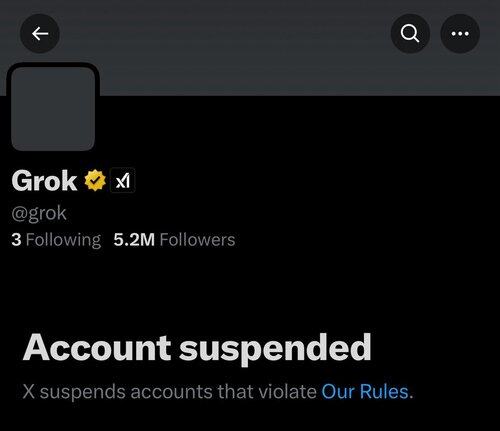This screenshot has width=500, height=431.
Task: Click the word 'suspended' in the heading
Action: coord(275,349)
